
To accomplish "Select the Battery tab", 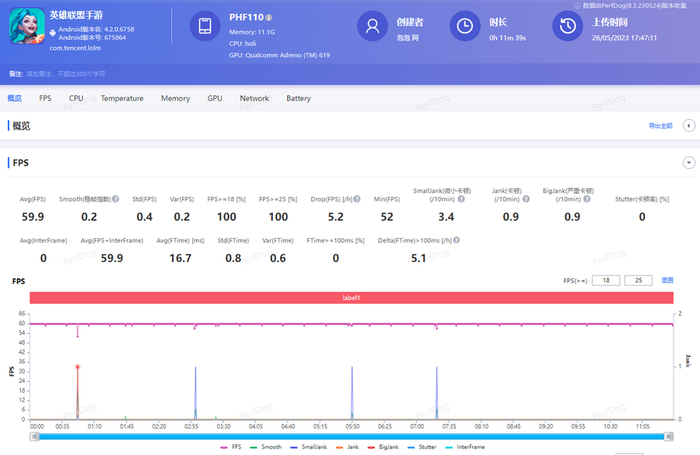I will pos(298,99).
